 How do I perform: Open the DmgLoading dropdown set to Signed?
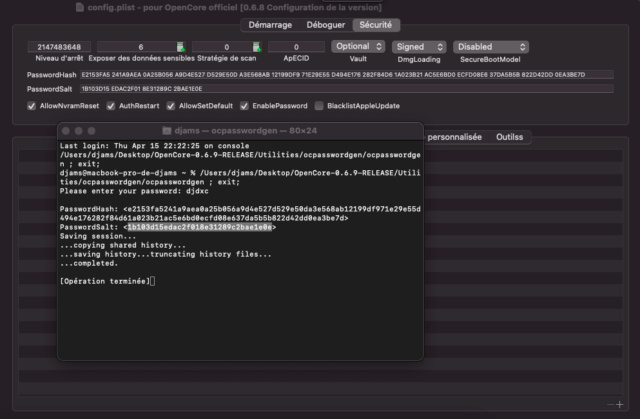coord(419,47)
